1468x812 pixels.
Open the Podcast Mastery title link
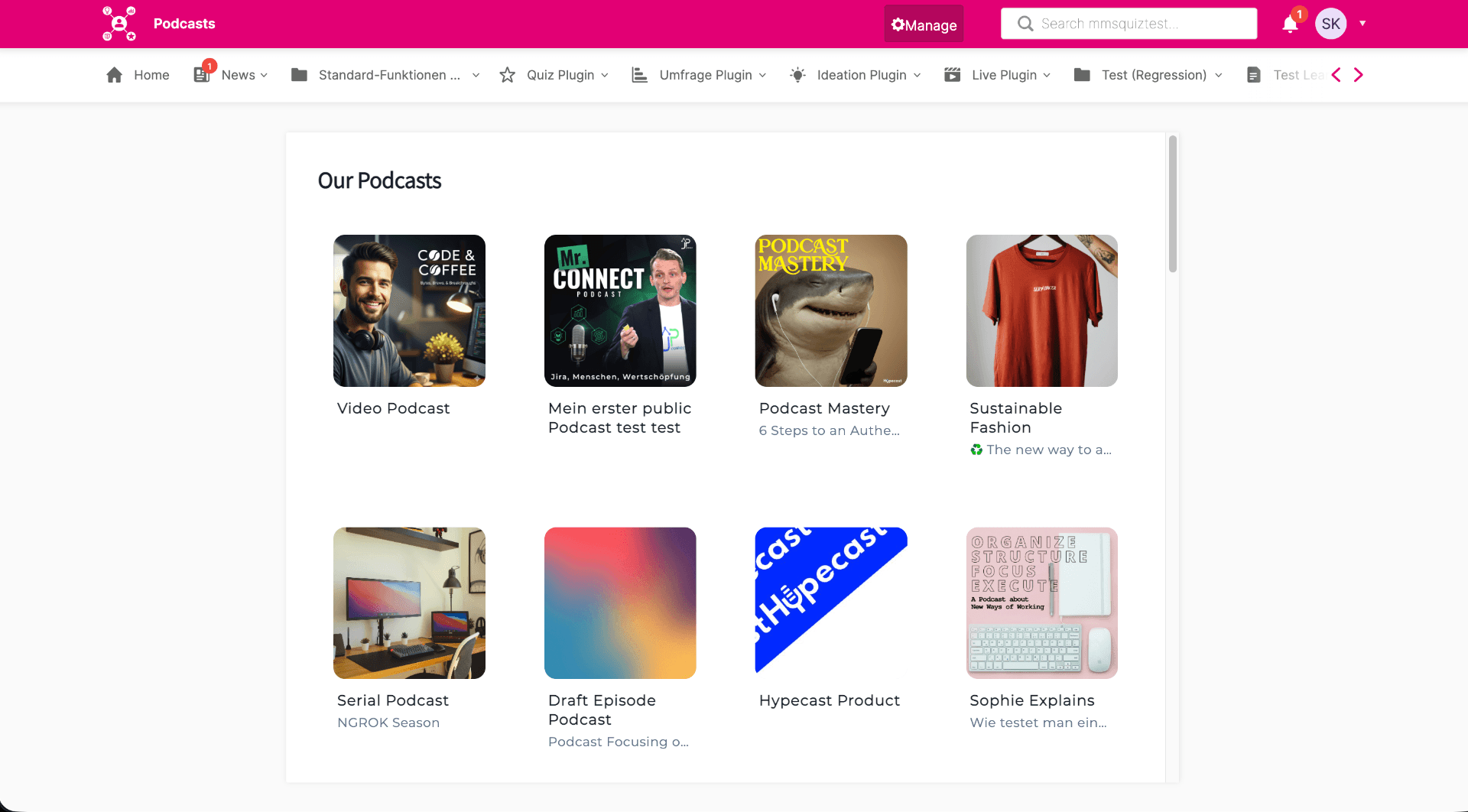click(x=824, y=408)
